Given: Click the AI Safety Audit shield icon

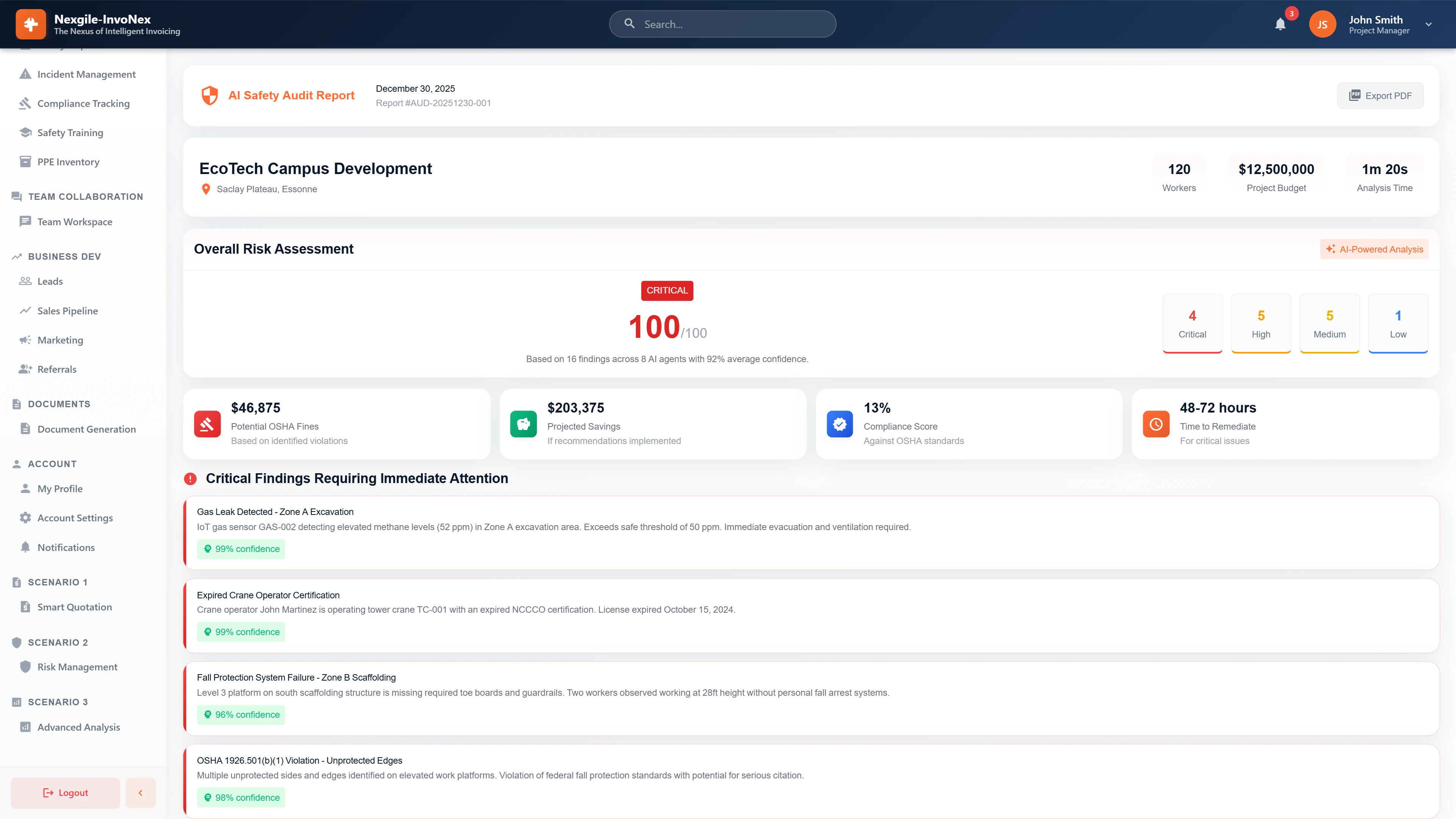Looking at the screenshot, I should [209, 95].
